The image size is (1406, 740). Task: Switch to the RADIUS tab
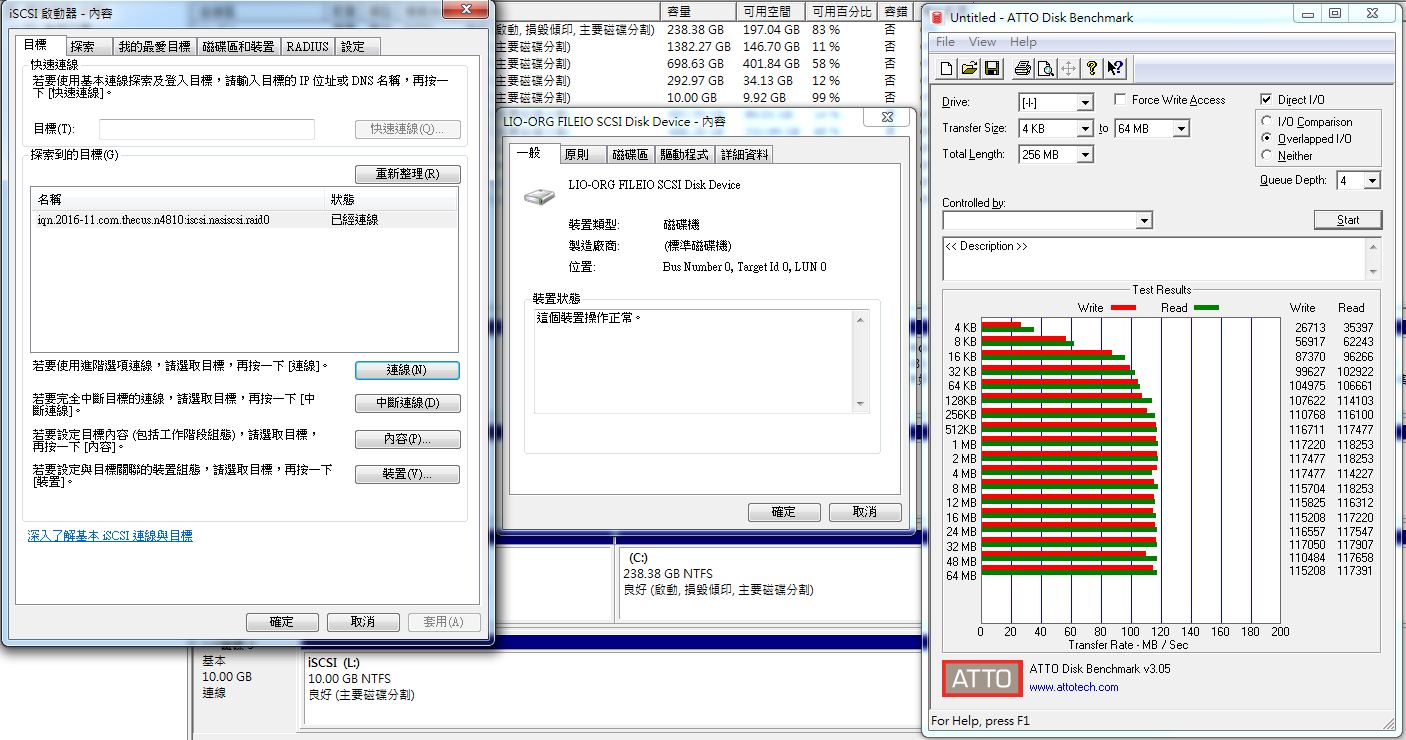coord(307,47)
